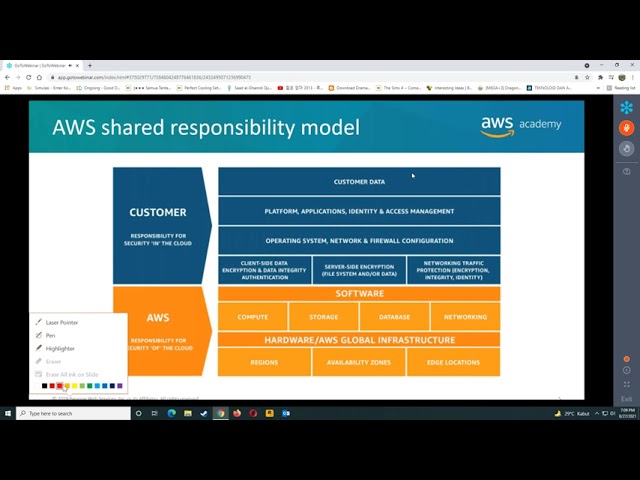Open the TEKNOLOGI DAN A bookmark
The height and width of the screenshot is (480, 640).
tap(549, 88)
